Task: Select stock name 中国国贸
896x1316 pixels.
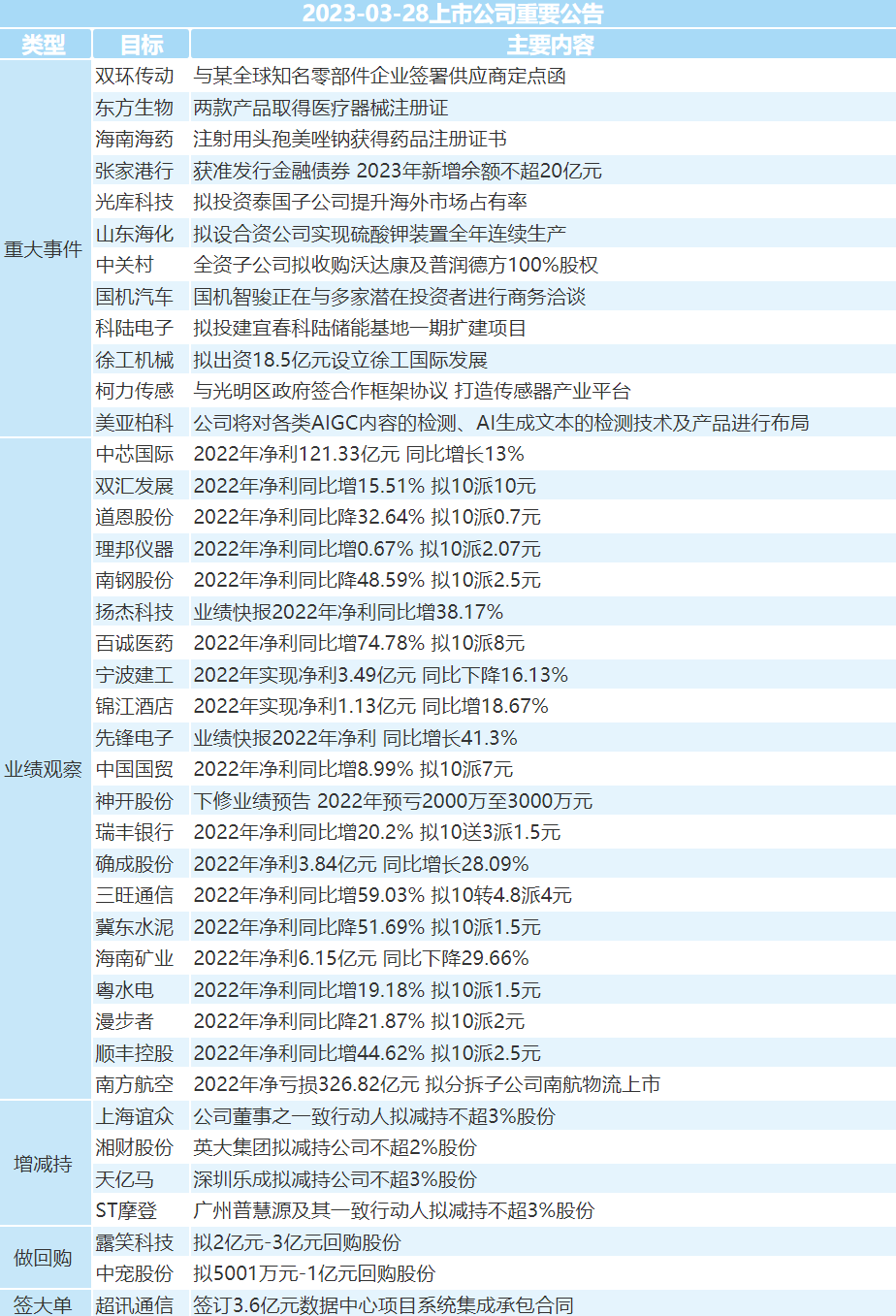Action: [135, 769]
